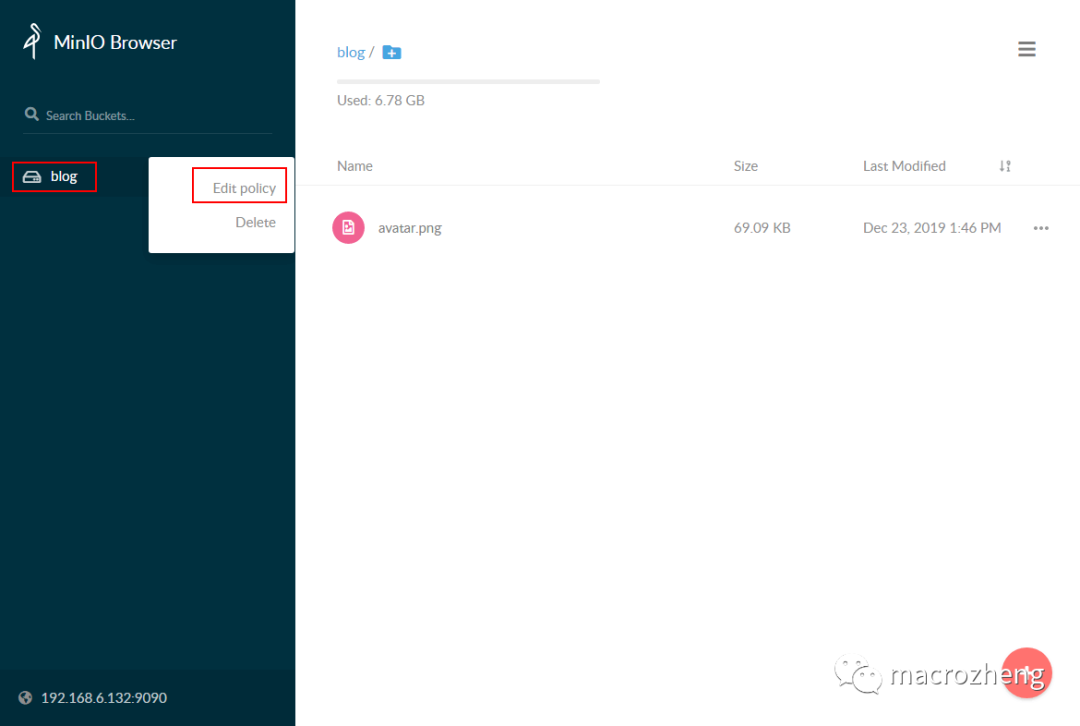1080x726 pixels.
Task: Click the search magnifier icon in the sidebar
Action: 32,114
